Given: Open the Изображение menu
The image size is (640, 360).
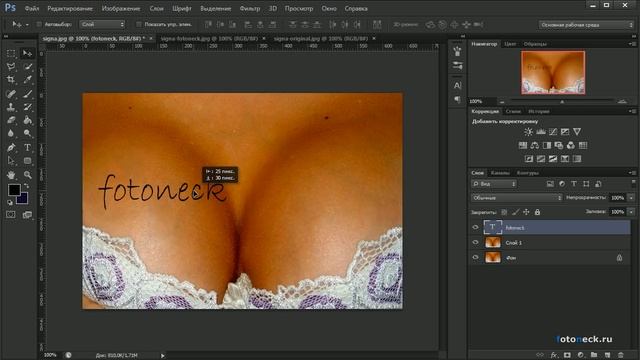Looking at the screenshot, I should tap(121, 8).
